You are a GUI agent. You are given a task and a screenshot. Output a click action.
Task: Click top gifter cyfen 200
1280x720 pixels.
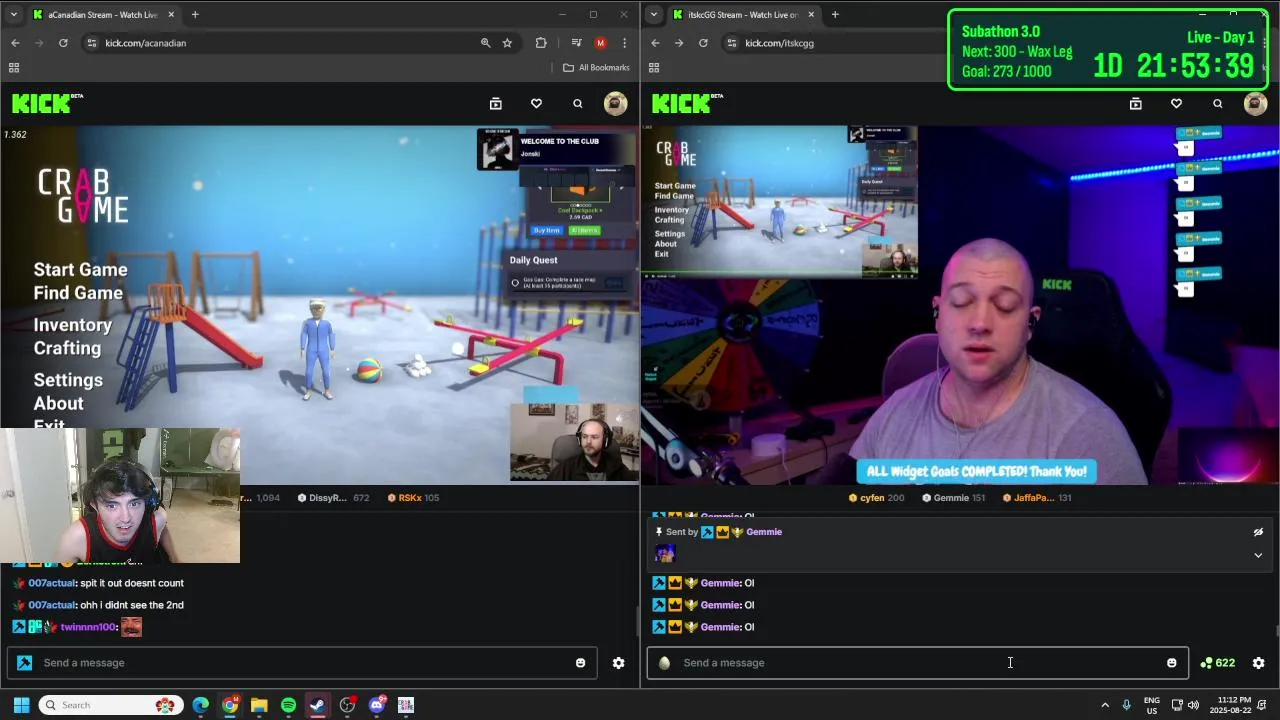pos(876,498)
